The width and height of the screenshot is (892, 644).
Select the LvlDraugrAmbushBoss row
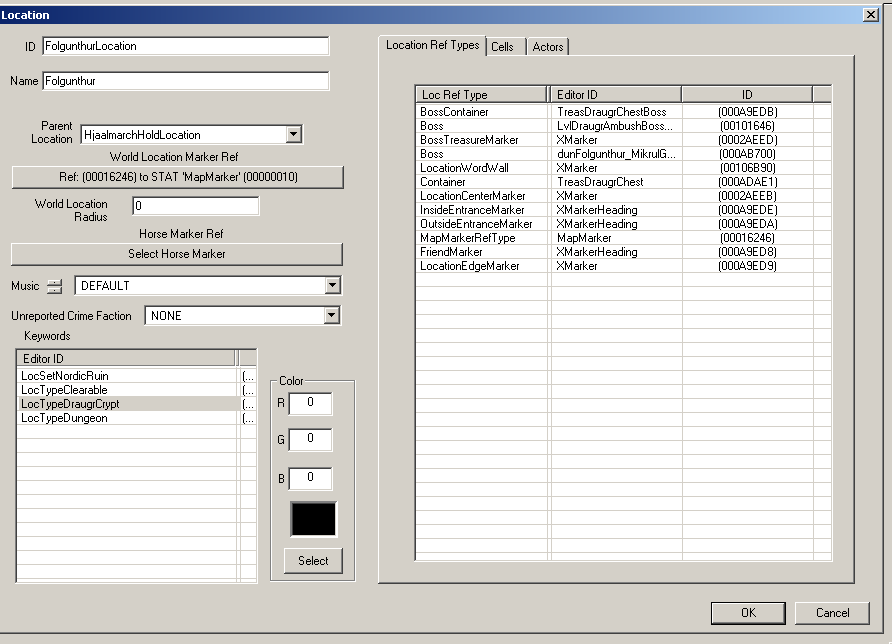[623, 126]
